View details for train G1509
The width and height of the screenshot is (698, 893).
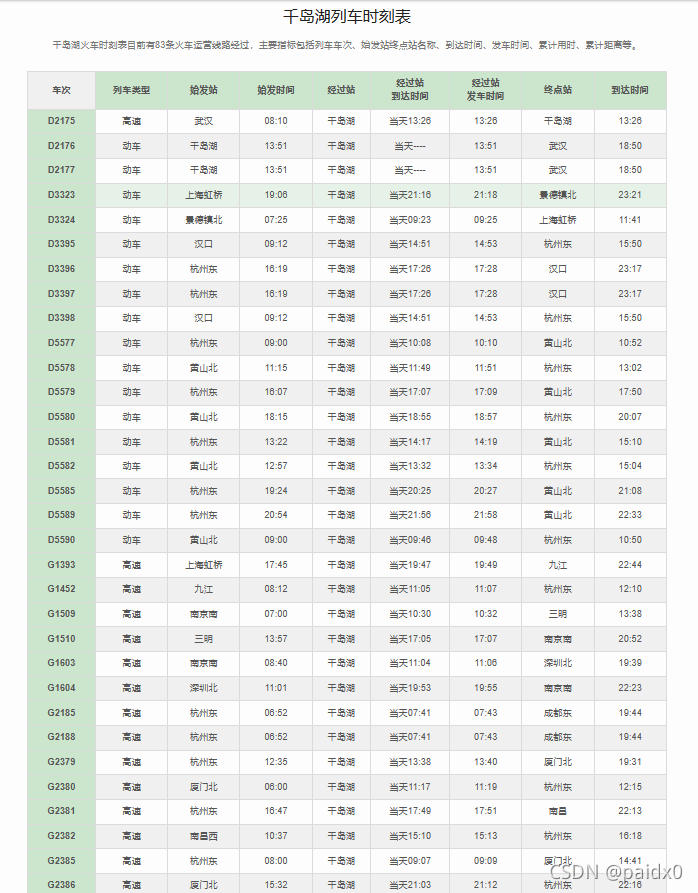pyautogui.click(x=61, y=614)
